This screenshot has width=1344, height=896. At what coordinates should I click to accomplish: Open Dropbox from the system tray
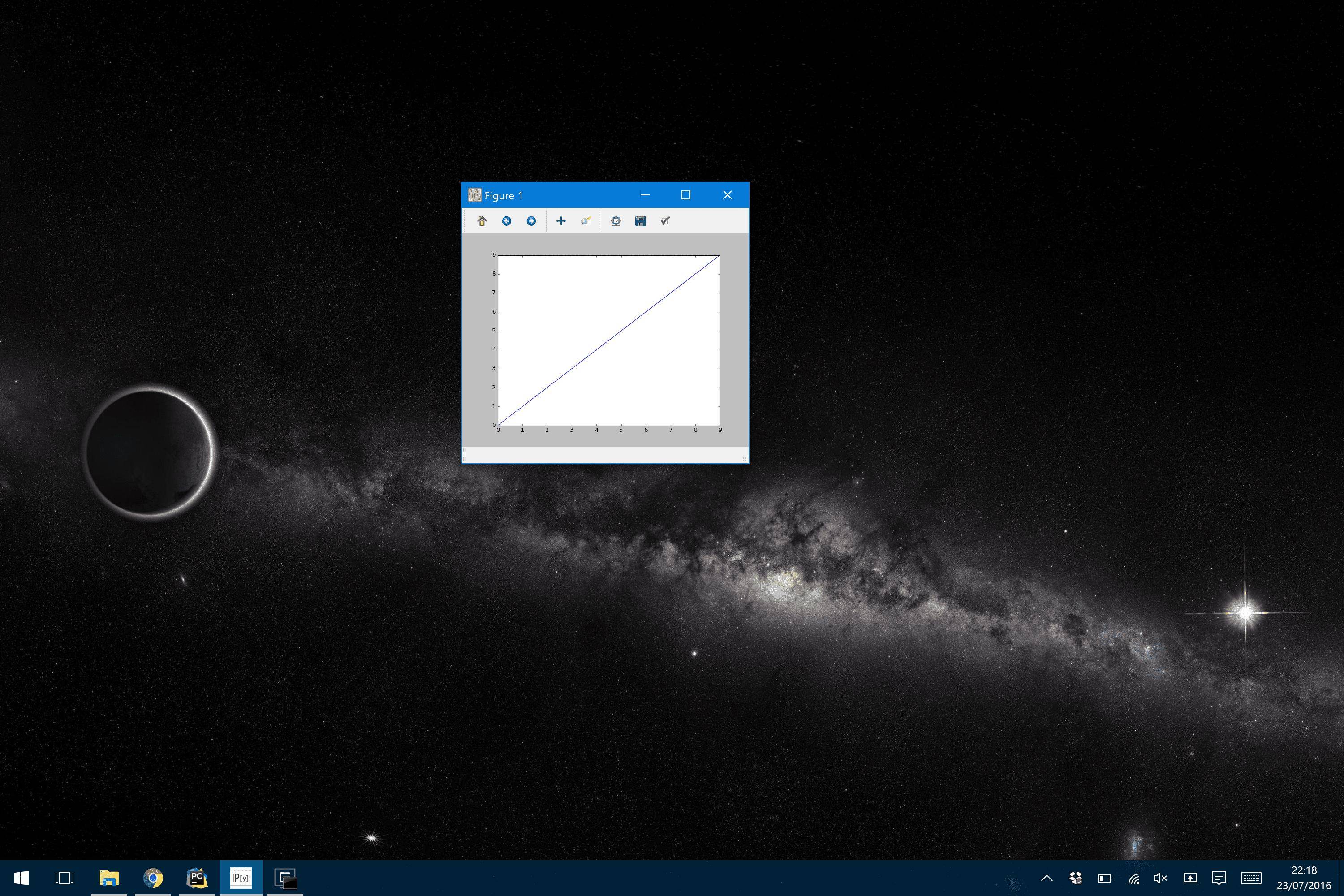[1076, 878]
